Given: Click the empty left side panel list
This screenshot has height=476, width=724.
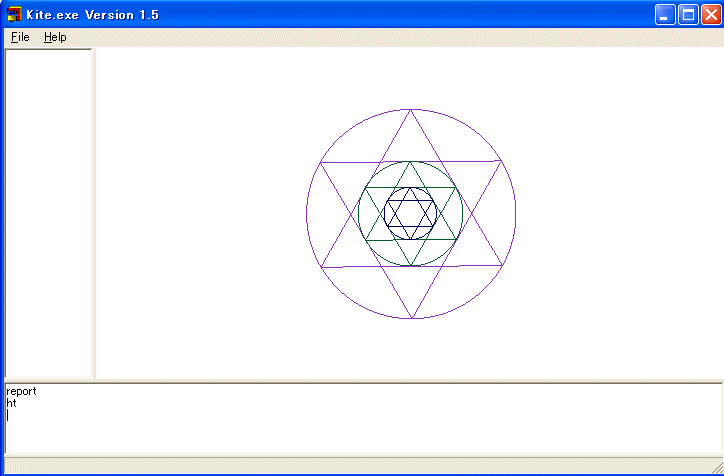Looking at the screenshot, I should pos(48,213).
